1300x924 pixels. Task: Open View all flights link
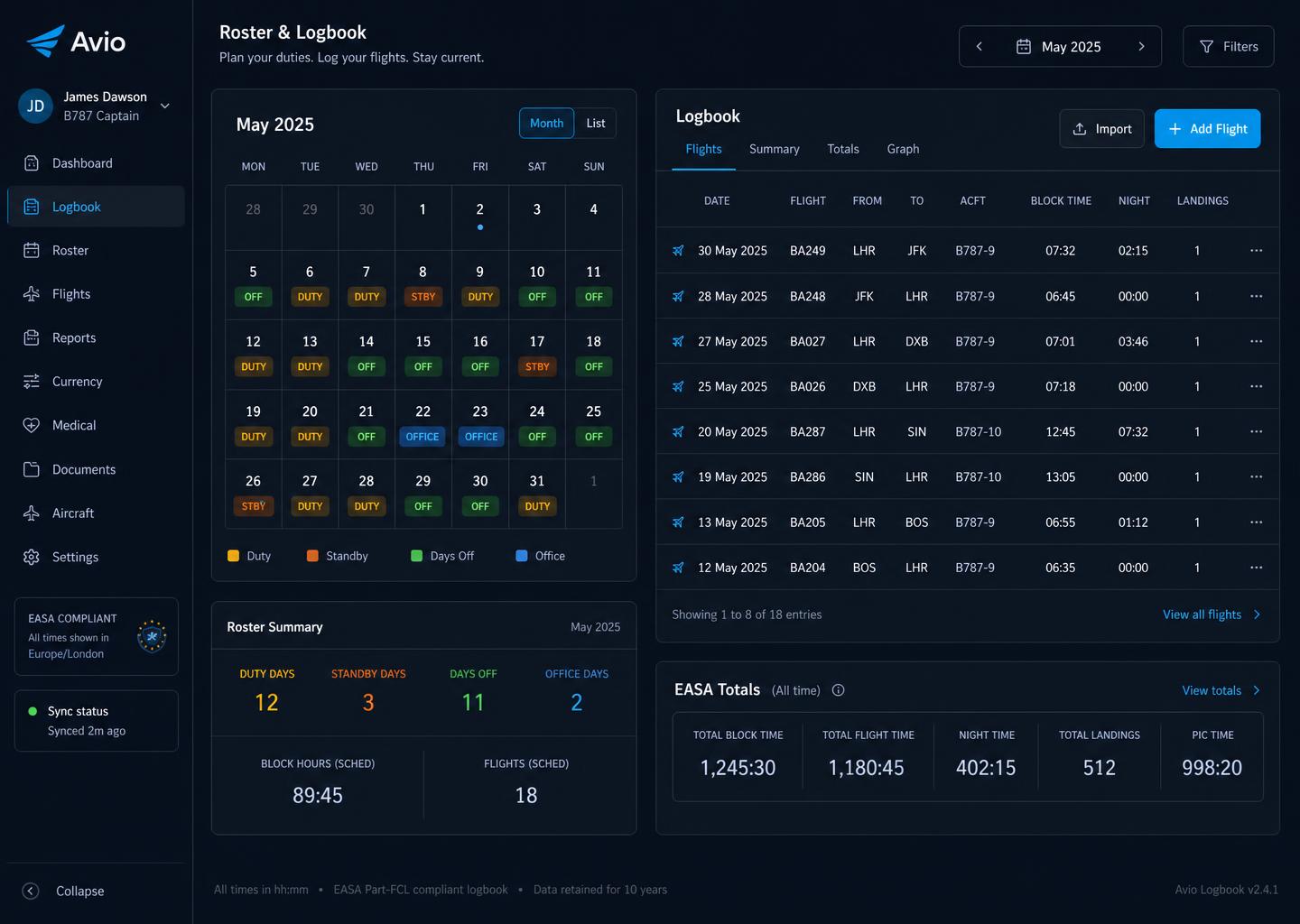coord(1212,615)
